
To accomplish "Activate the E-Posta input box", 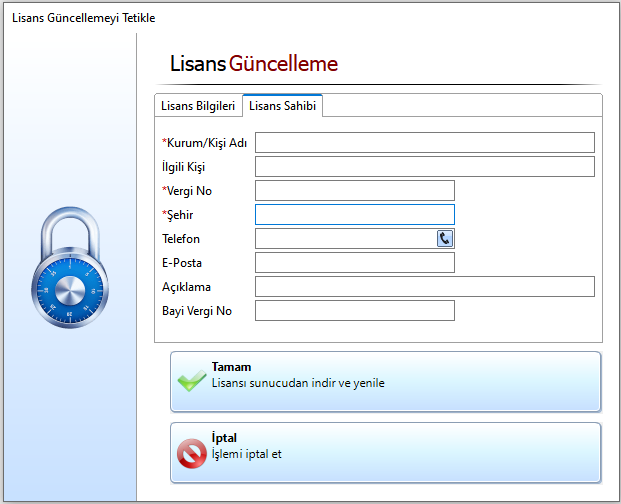I will click(x=354, y=262).
